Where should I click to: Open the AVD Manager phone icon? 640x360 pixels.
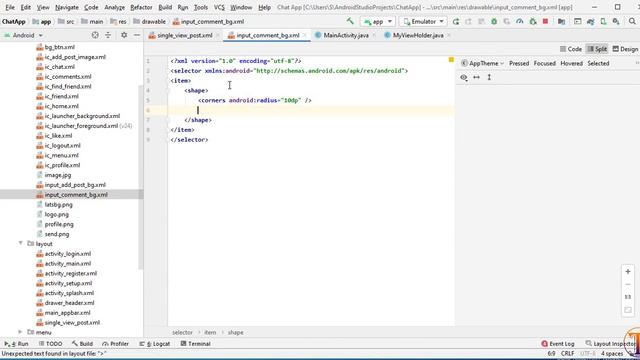[603, 22]
